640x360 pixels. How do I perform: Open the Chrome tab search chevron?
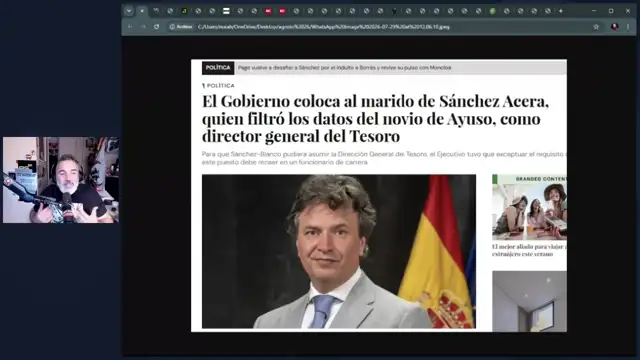click(129, 11)
